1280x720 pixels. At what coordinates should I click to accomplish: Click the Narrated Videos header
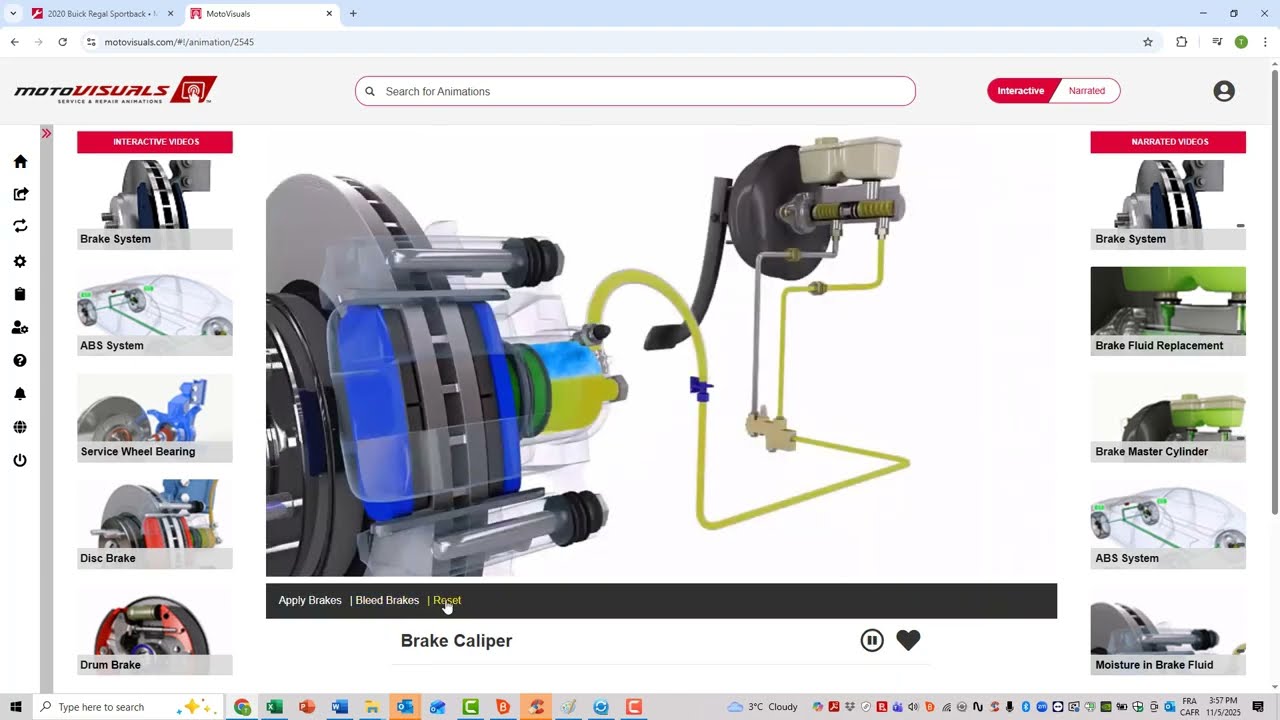point(1168,142)
